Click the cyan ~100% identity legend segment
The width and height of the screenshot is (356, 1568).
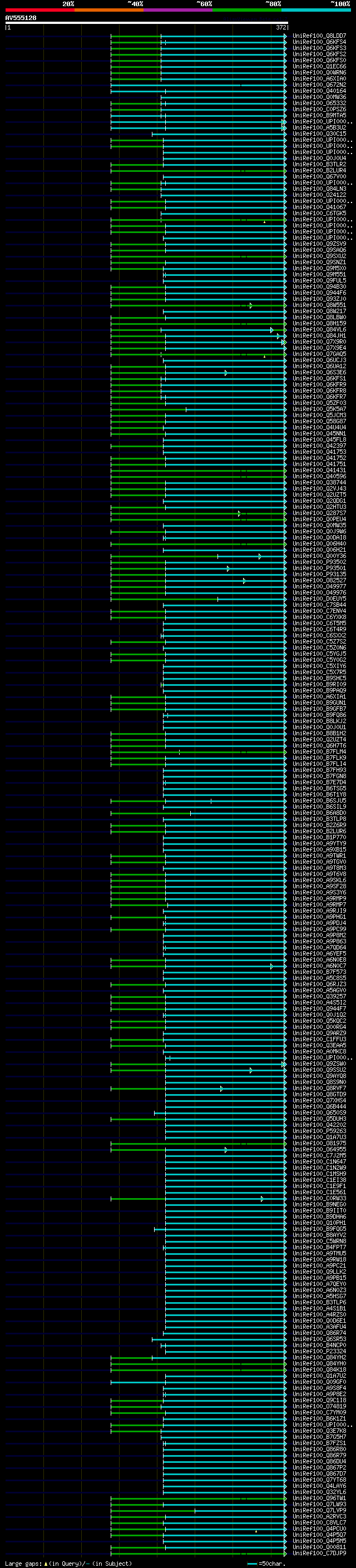click(316, 10)
